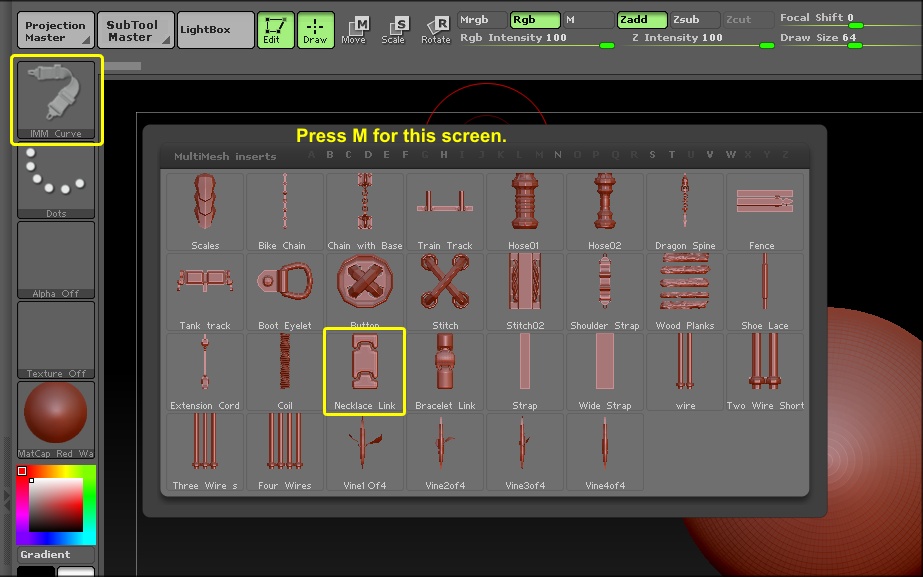This screenshot has width=923, height=577.
Task: Select the Button insert mesh
Action: tap(365, 291)
